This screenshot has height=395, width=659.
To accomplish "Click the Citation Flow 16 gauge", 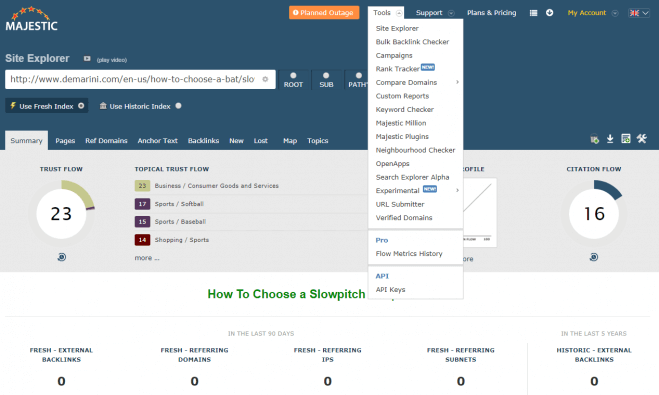I will tap(594, 213).
